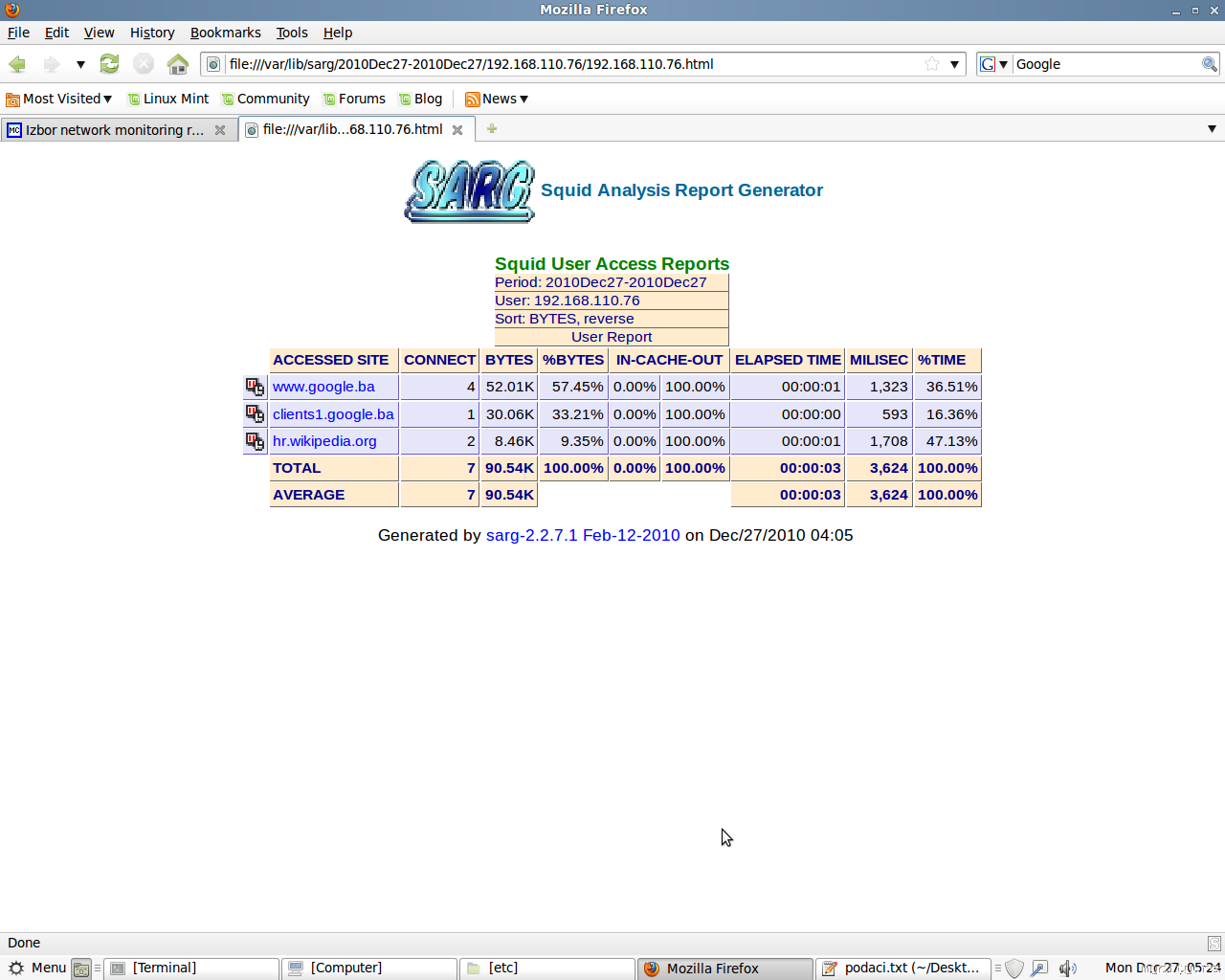The image size is (1225, 980).
Task: Click the Forward navigation arrow
Action: coord(52,64)
